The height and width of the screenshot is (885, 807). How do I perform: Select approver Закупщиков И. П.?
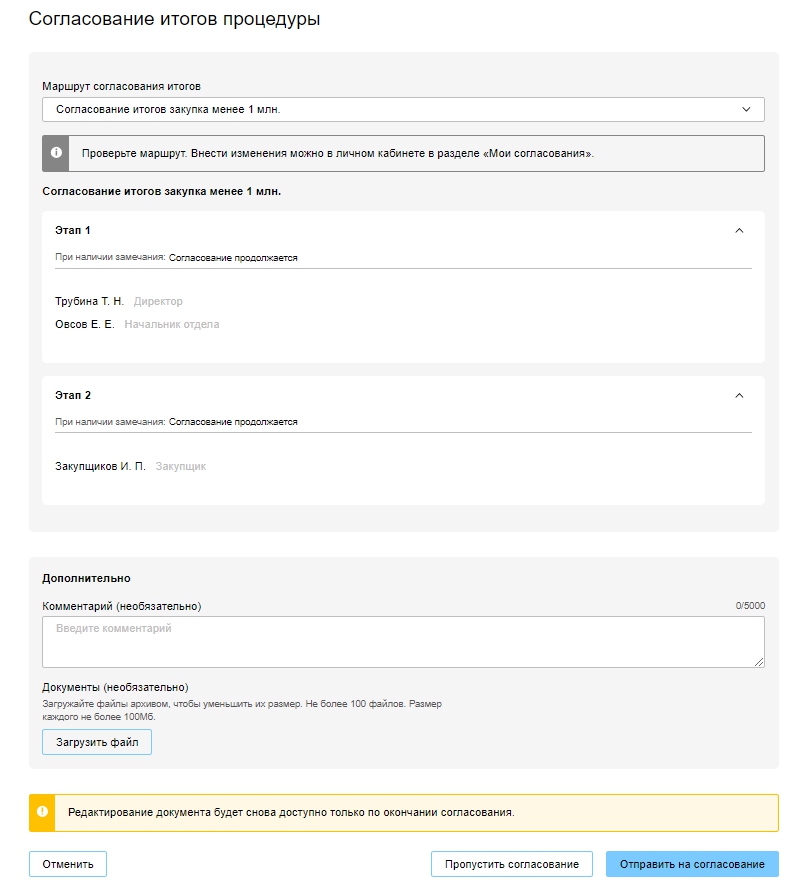pos(100,466)
